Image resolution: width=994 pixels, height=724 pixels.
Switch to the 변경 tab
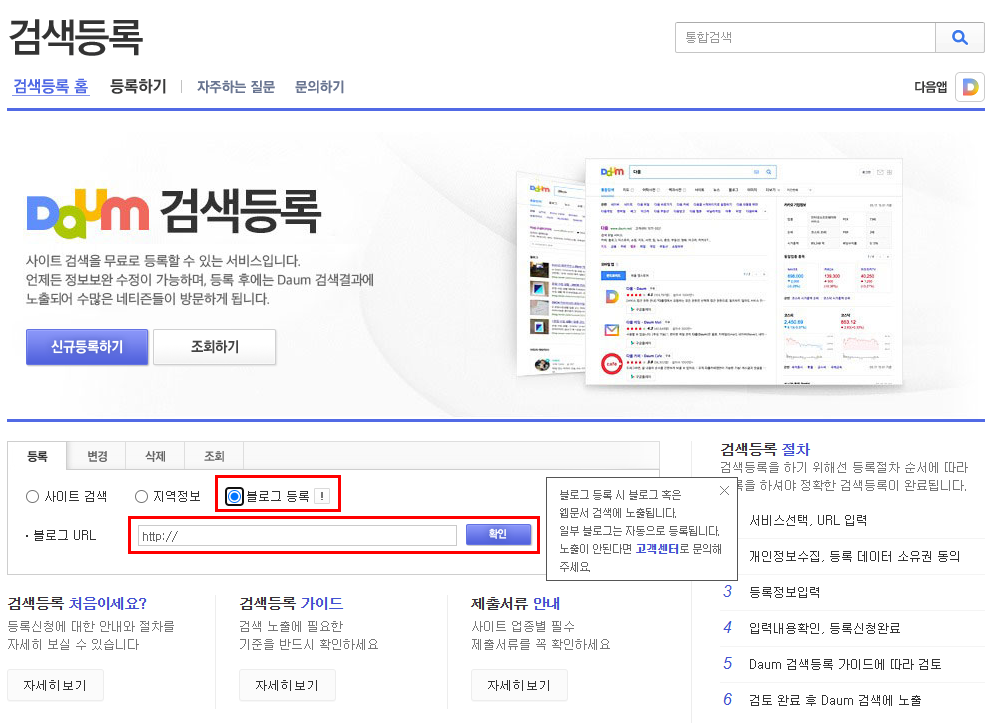97,456
